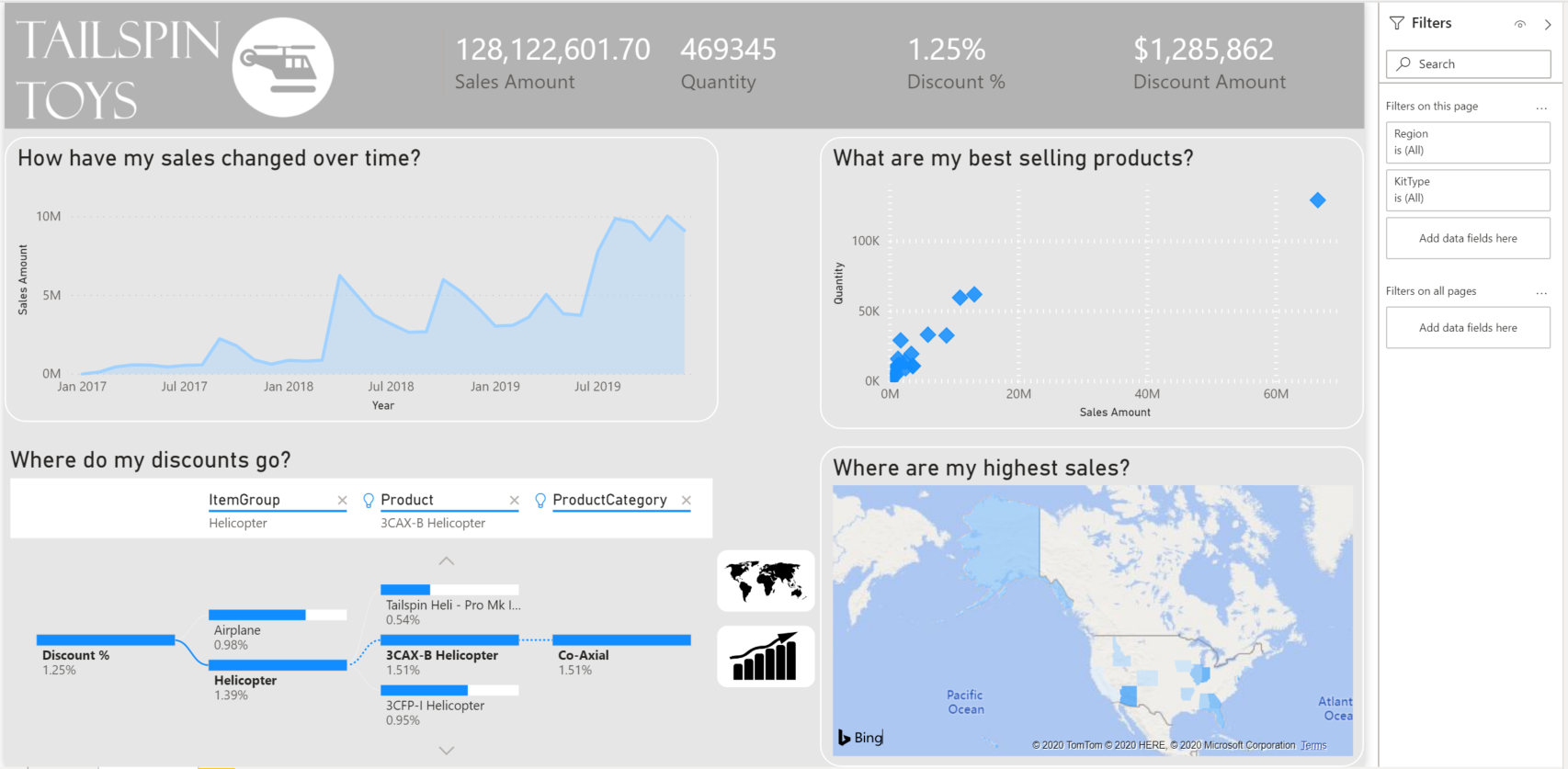Screen dimensions: 1568x769
Task: Click the Tailspin Toys helicopter logo
Action: pos(283,67)
